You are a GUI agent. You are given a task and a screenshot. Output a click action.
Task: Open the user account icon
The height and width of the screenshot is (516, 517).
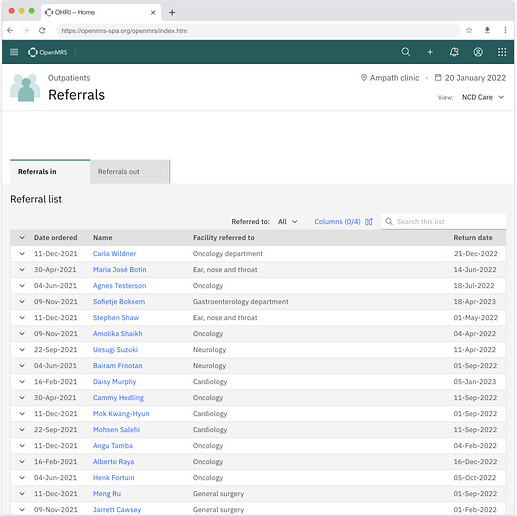(x=478, y=52)
